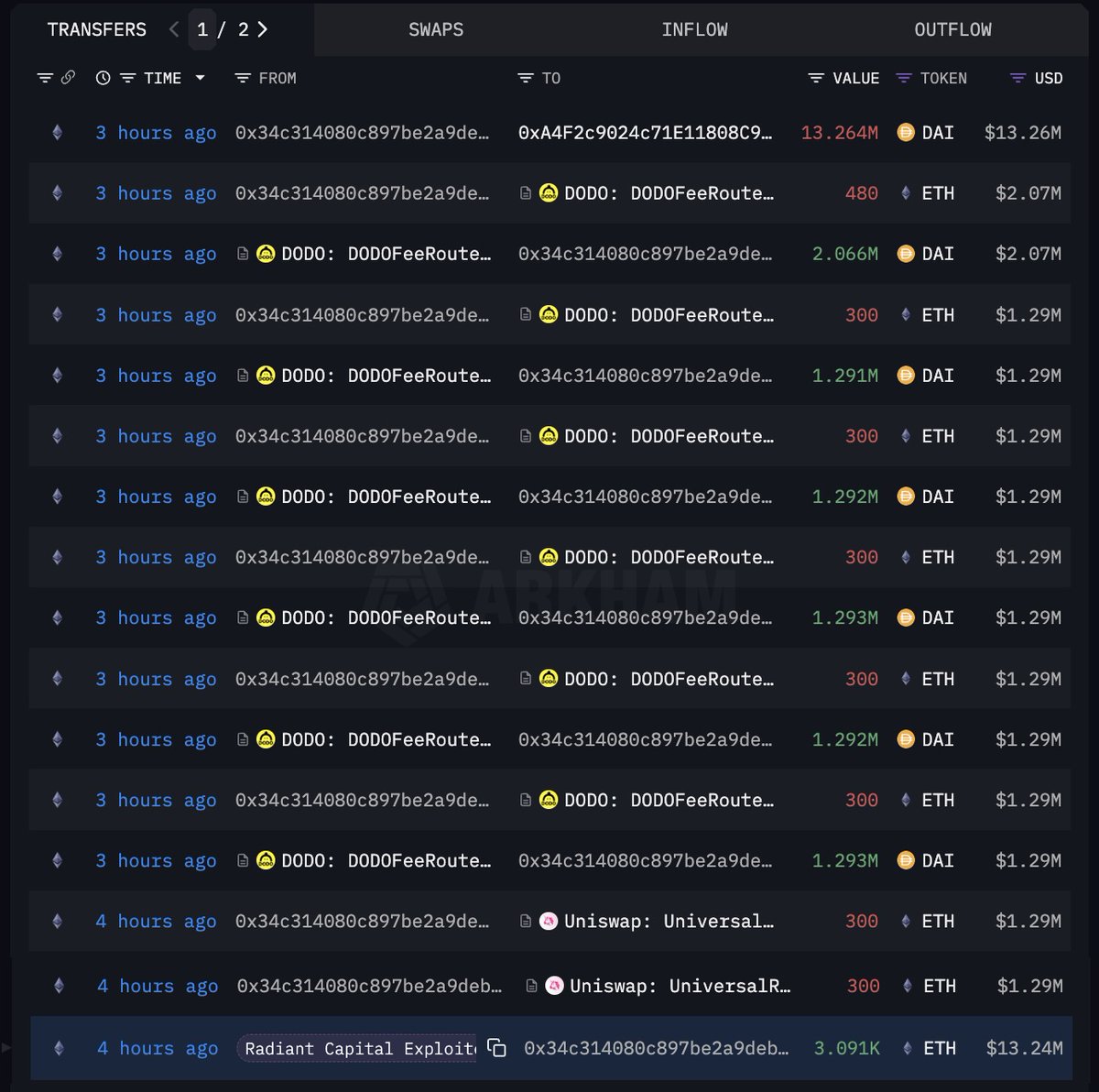Click contract icon in 1.291M DAI row
This screenshot has width=1099, height=1092.
pyautogui.click(x=243, y=376)
